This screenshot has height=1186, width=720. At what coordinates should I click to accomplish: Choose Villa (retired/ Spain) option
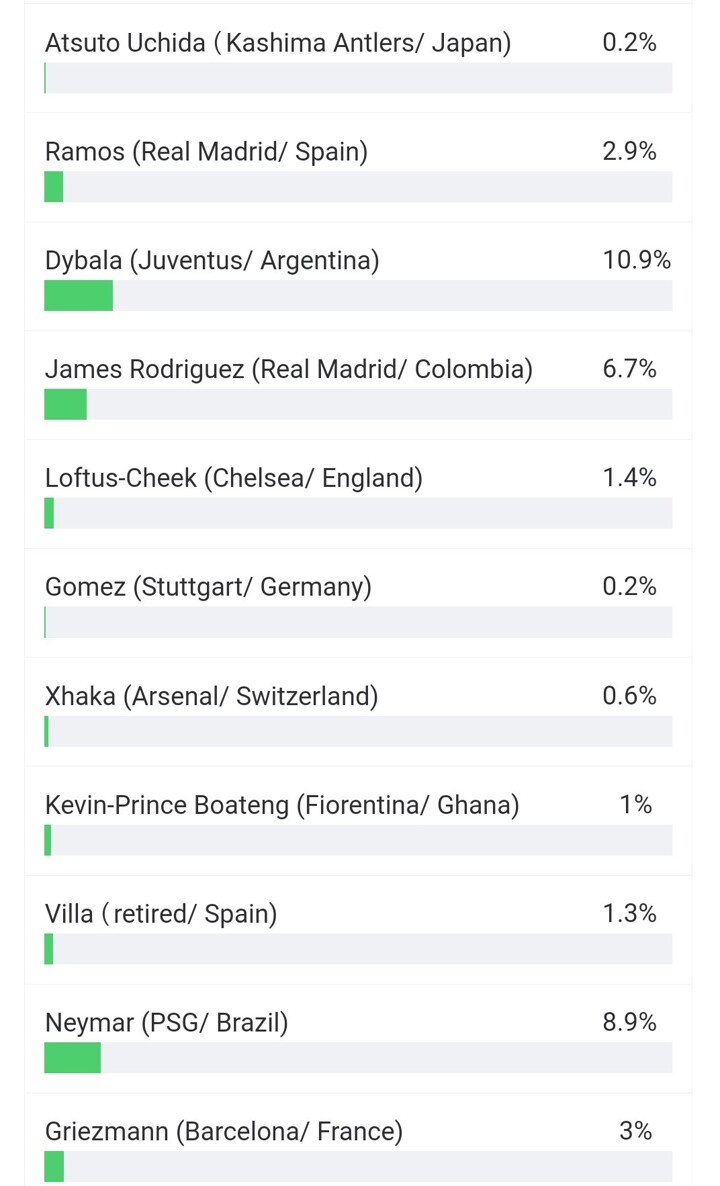point(161,914)
